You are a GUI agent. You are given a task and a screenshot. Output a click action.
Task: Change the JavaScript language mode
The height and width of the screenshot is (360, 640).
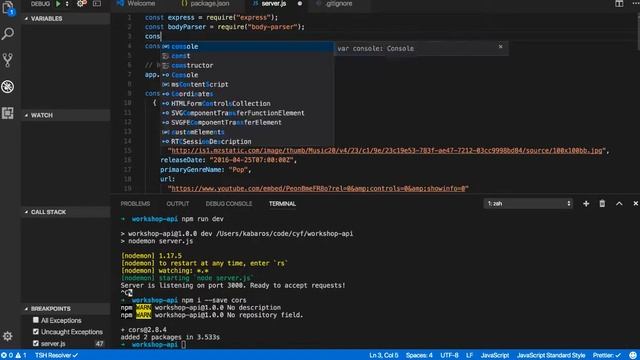(495, 356)
